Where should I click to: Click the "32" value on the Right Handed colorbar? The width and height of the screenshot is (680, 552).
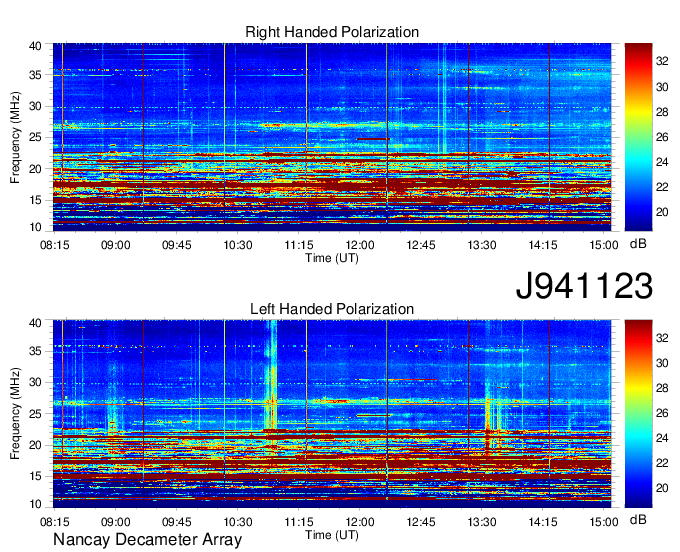[662, 62]
